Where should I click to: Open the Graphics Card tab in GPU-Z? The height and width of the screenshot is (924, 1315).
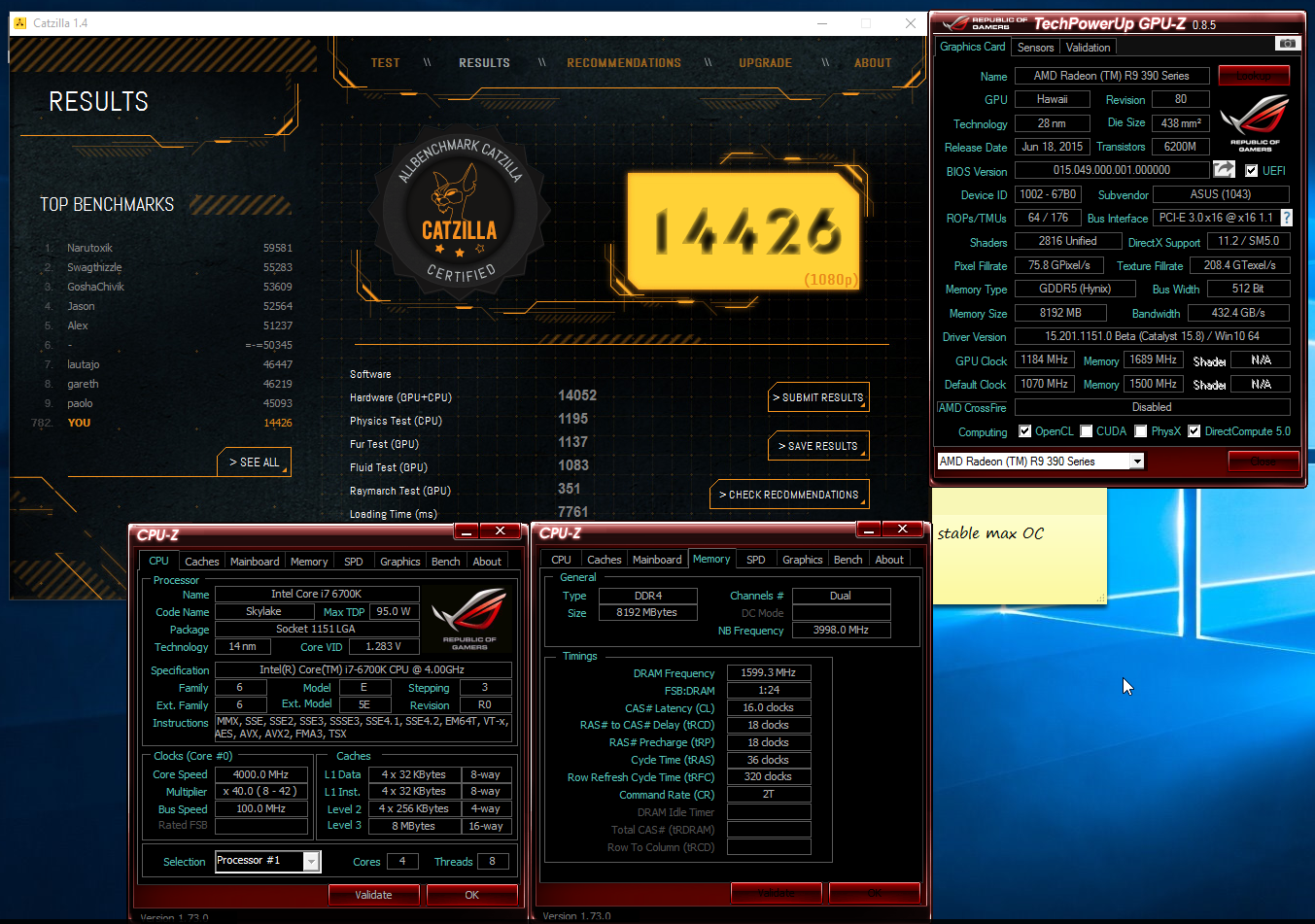click(x=972, y=46)
